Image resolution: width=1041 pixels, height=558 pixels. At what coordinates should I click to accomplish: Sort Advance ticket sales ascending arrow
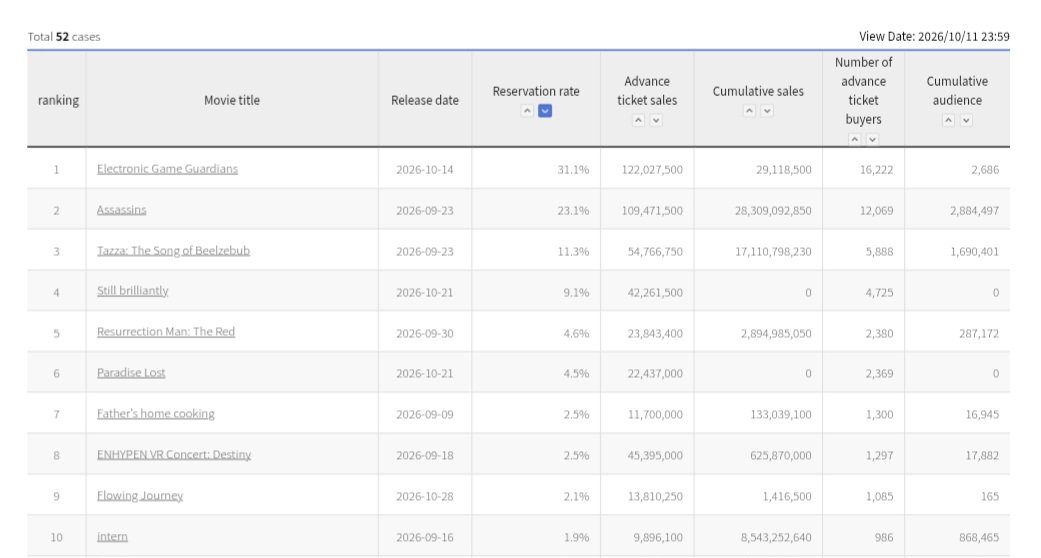[638, 120]
